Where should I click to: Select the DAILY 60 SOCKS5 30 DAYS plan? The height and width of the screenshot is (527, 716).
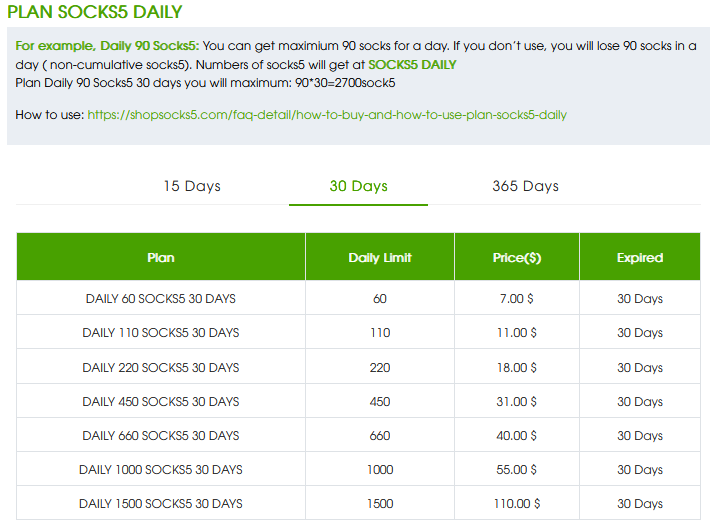click(x=161, y=299)
